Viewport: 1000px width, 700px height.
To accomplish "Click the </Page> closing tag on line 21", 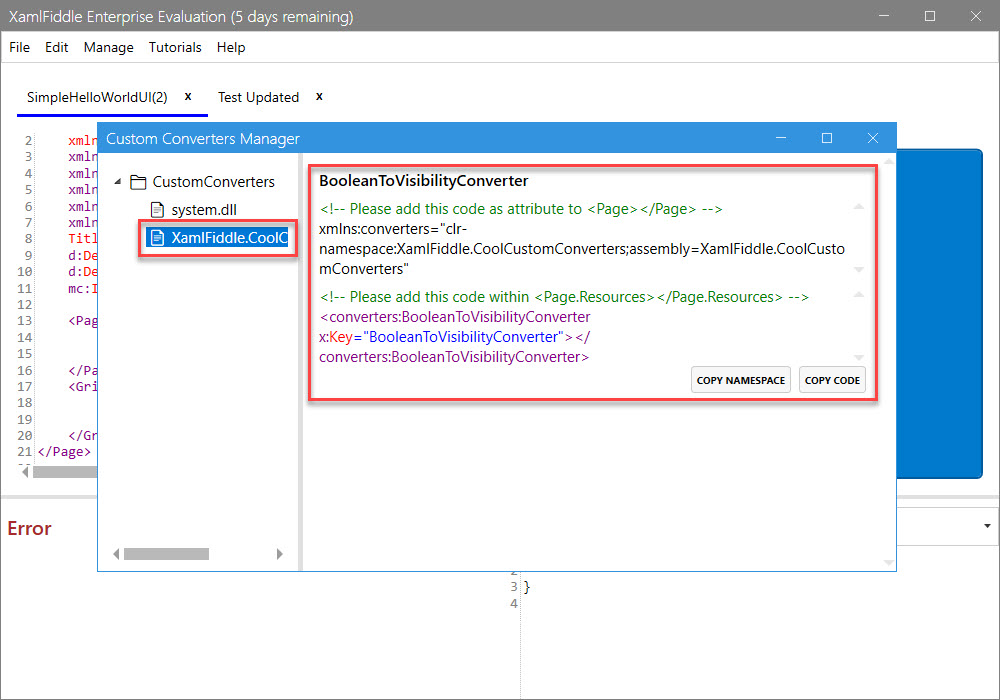I will coord(64,451).
